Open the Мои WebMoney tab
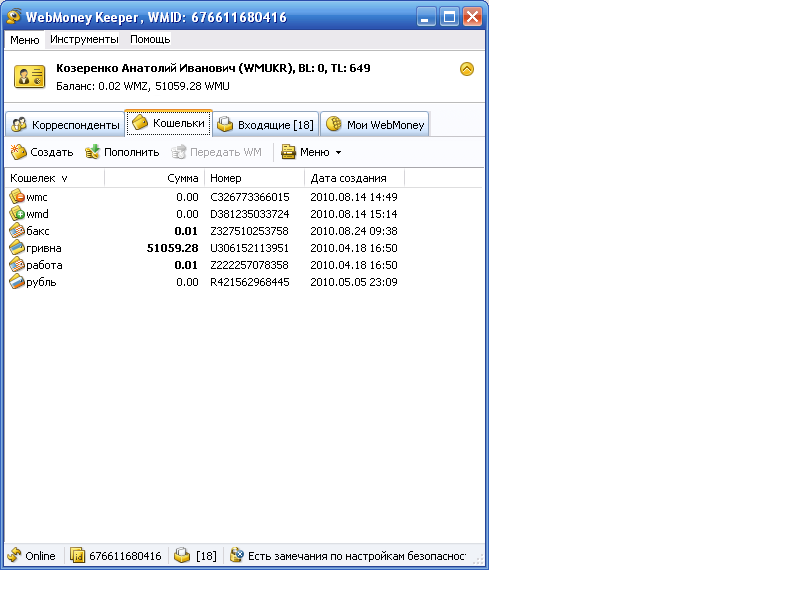Viewport: 800px width, 600px height. click(375, 125)
